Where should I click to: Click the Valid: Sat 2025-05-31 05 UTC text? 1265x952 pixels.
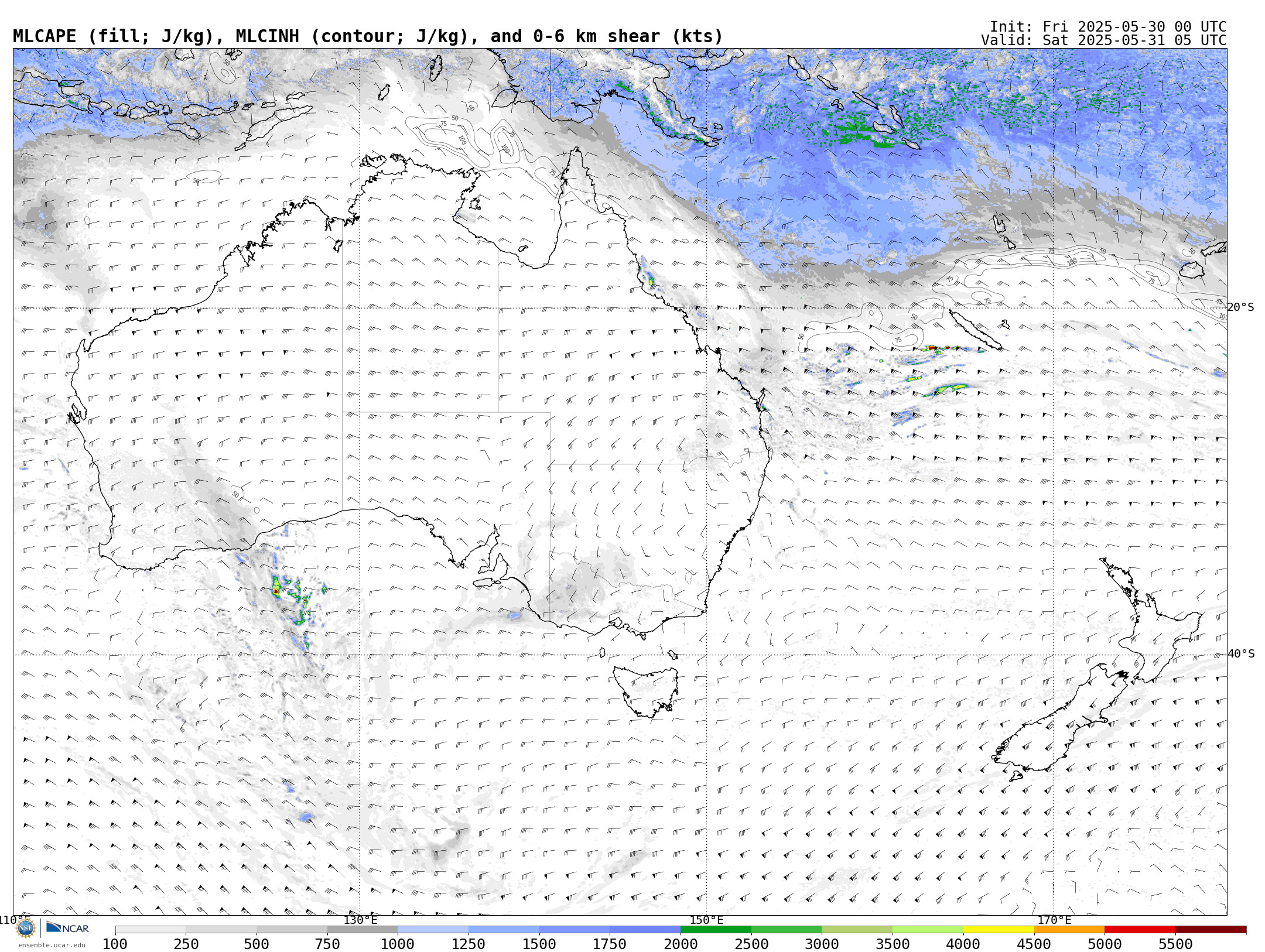(1104, 40)
